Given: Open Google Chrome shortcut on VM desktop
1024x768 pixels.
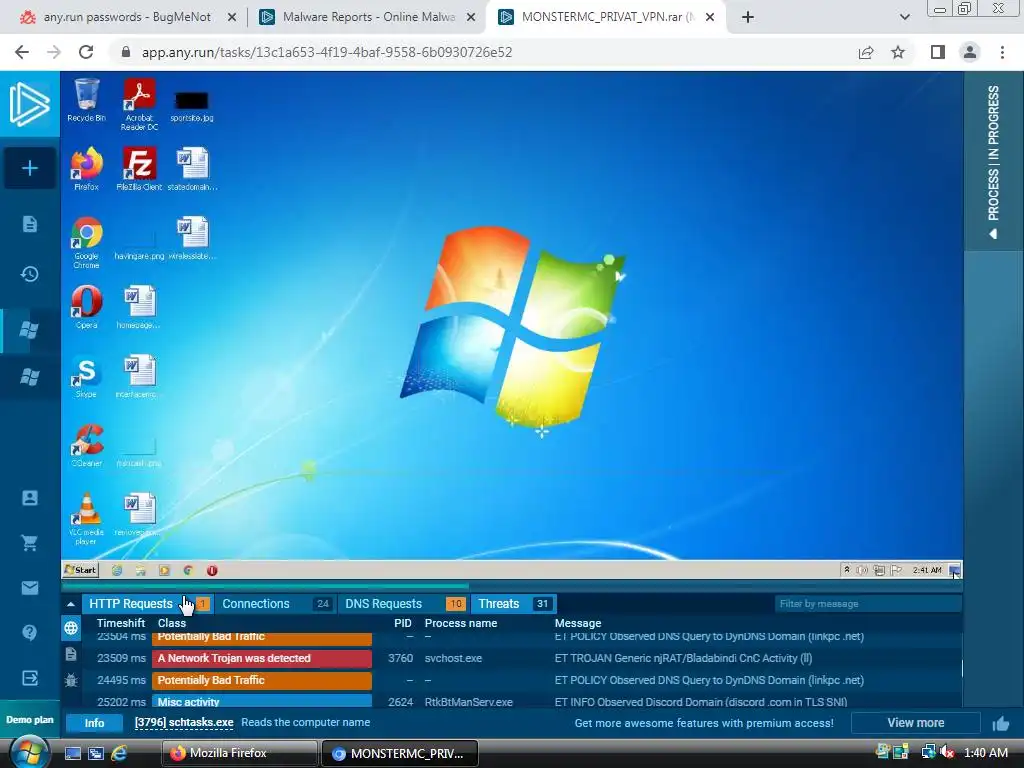Looking at the screenshot, I should point(86,242).
